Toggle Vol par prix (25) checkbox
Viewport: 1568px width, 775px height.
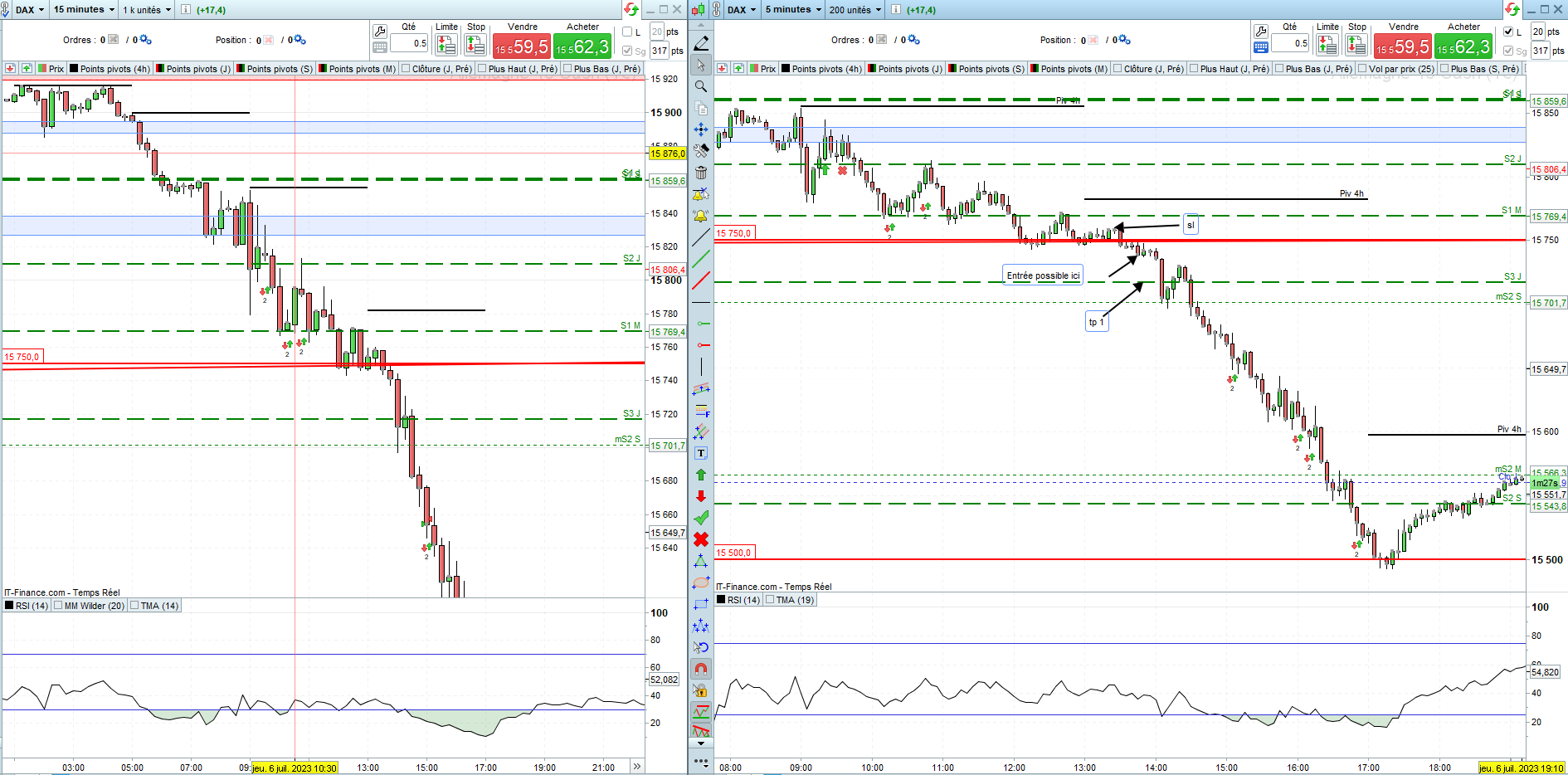click(1363, 69)
